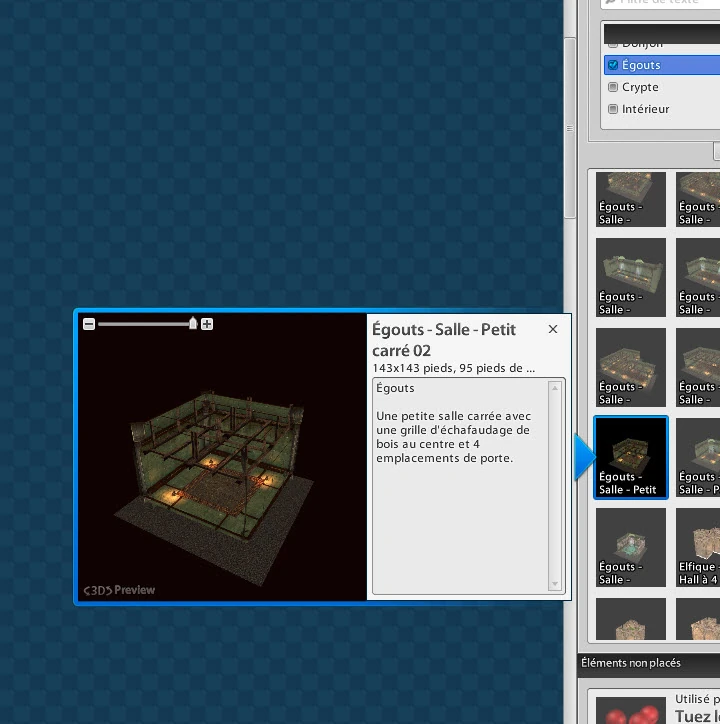Enable the Crypte filter checkbox
This screenshot has height=724, width=720.
(x=613, y=87)
